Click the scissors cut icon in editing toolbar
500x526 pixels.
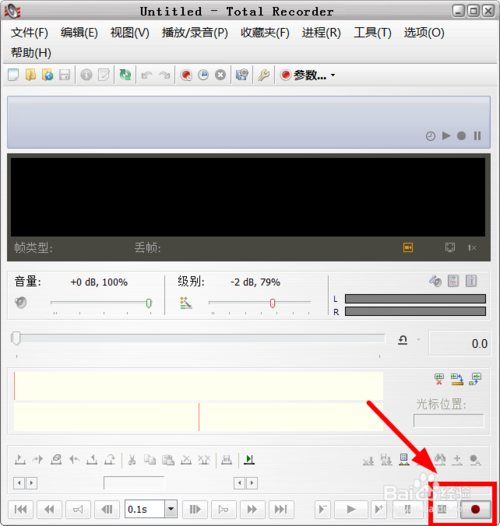pyautogui.click(x=132, y=459)
